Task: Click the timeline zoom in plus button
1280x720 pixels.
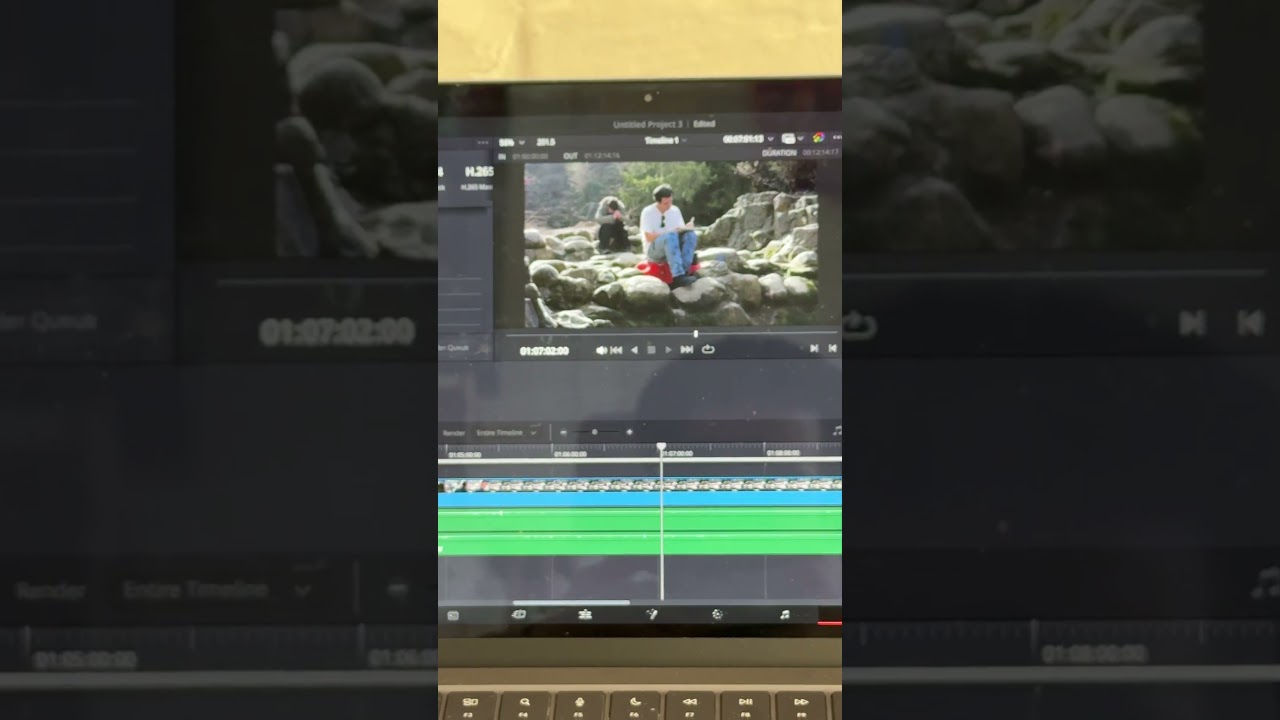Action: point(629,432)
